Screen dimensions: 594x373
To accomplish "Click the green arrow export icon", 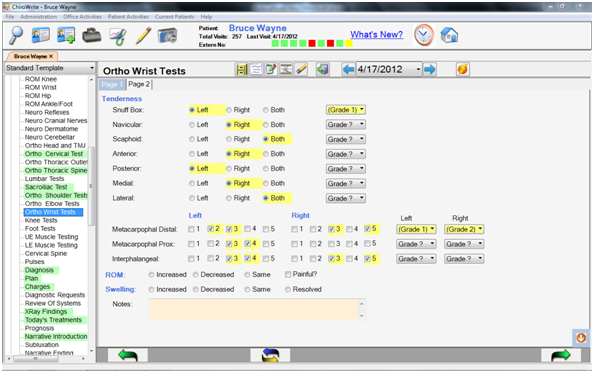I will coord(322,69).
